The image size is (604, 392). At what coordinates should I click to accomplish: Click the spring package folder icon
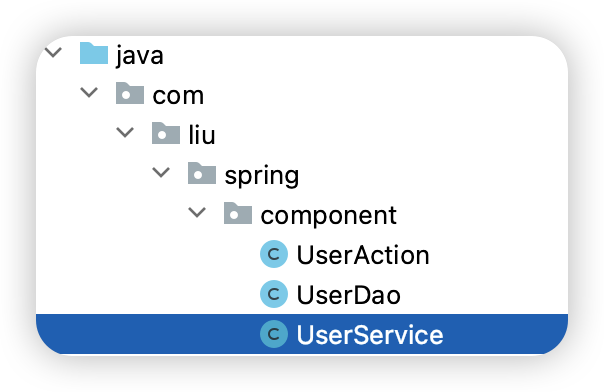click(x=202, y=173)
